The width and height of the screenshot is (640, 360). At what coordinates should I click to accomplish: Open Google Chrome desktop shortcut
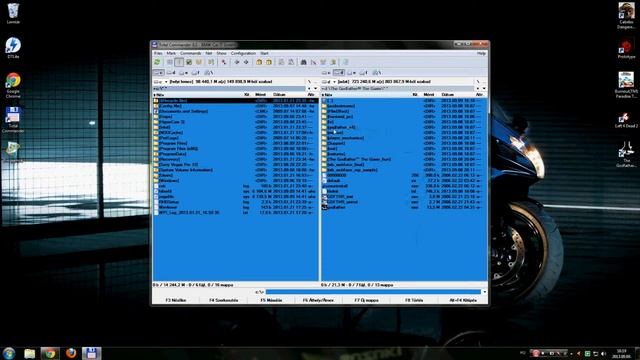tap(13, 85)
